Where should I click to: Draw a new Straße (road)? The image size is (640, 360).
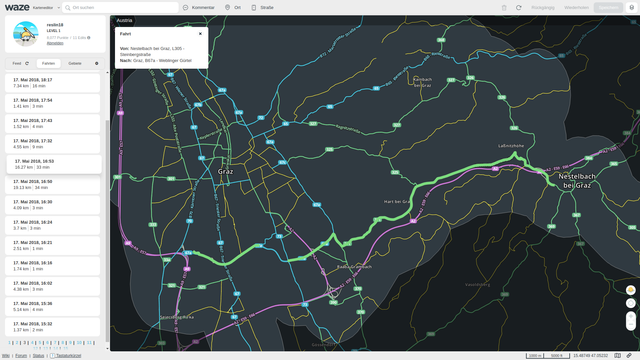tap(262, 8)
